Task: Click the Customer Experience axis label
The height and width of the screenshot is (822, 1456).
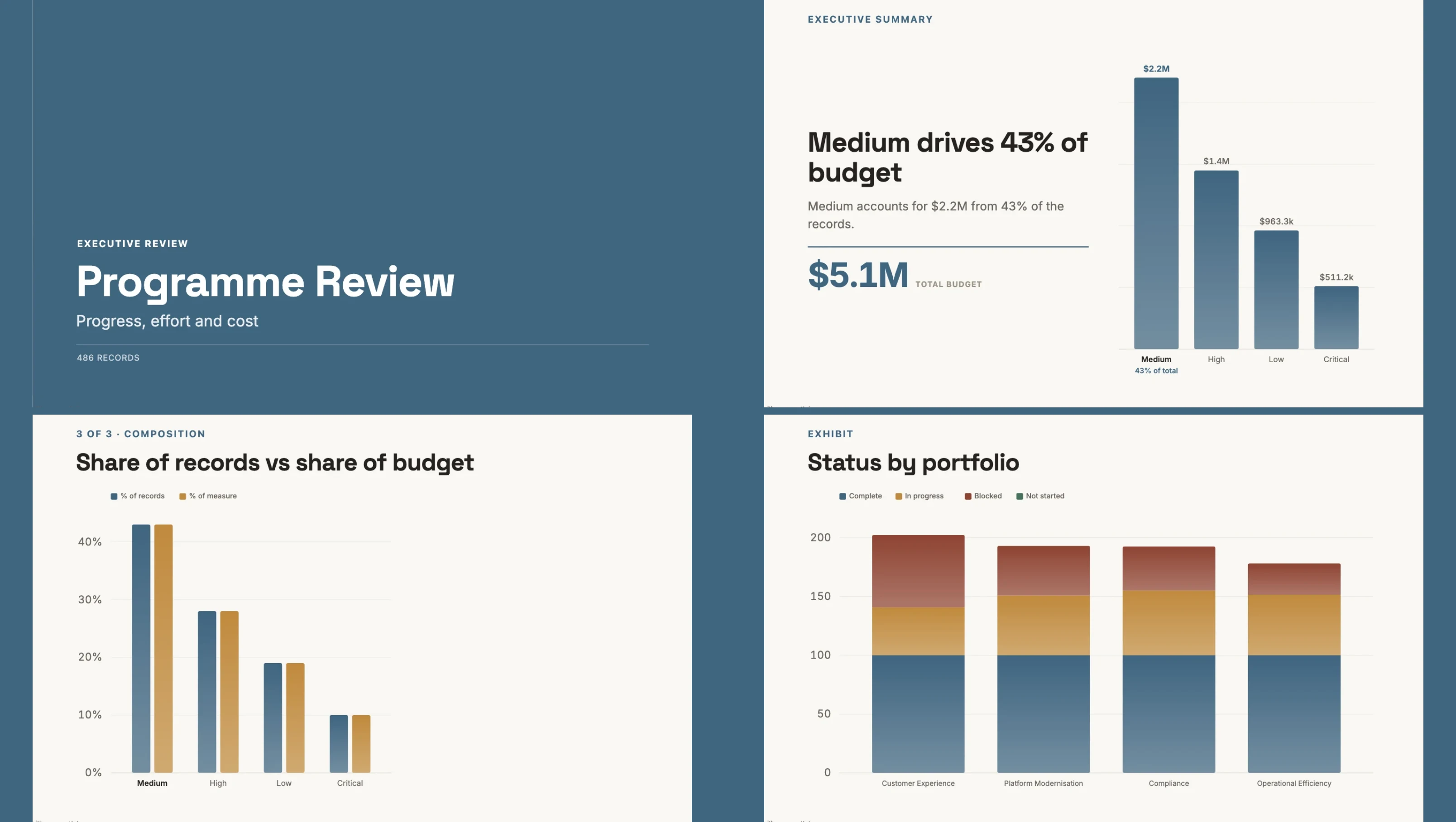Action: click(918, 783)
